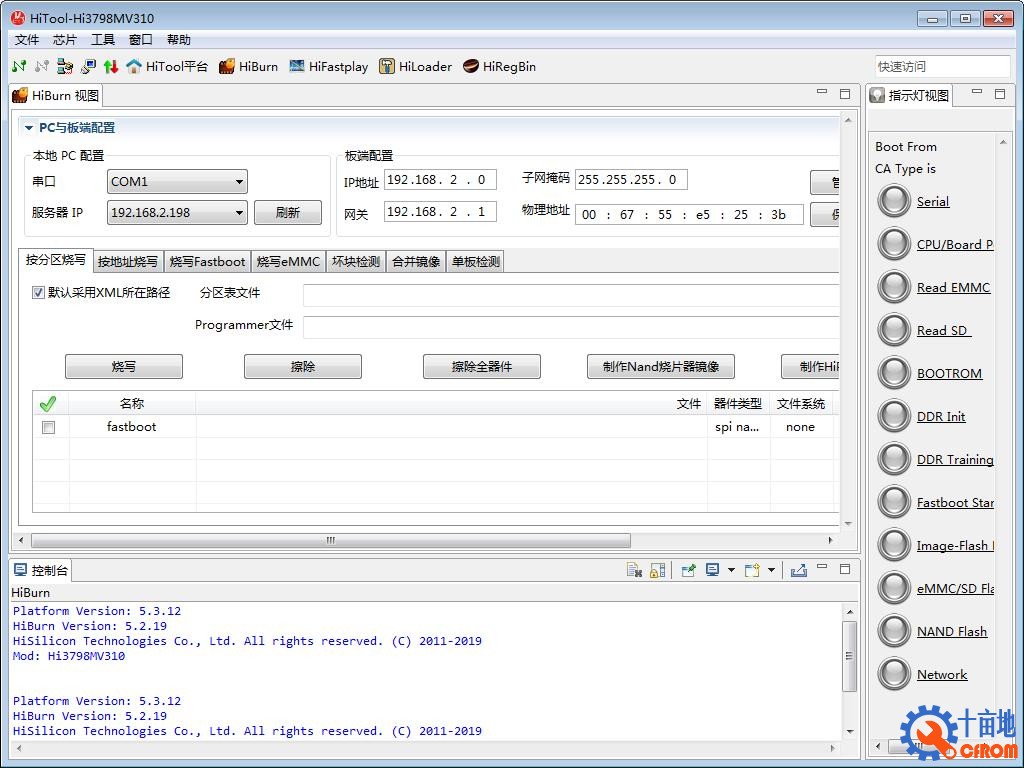Open the server IP 192.168.2.198 dropdown

click(178, 212)
